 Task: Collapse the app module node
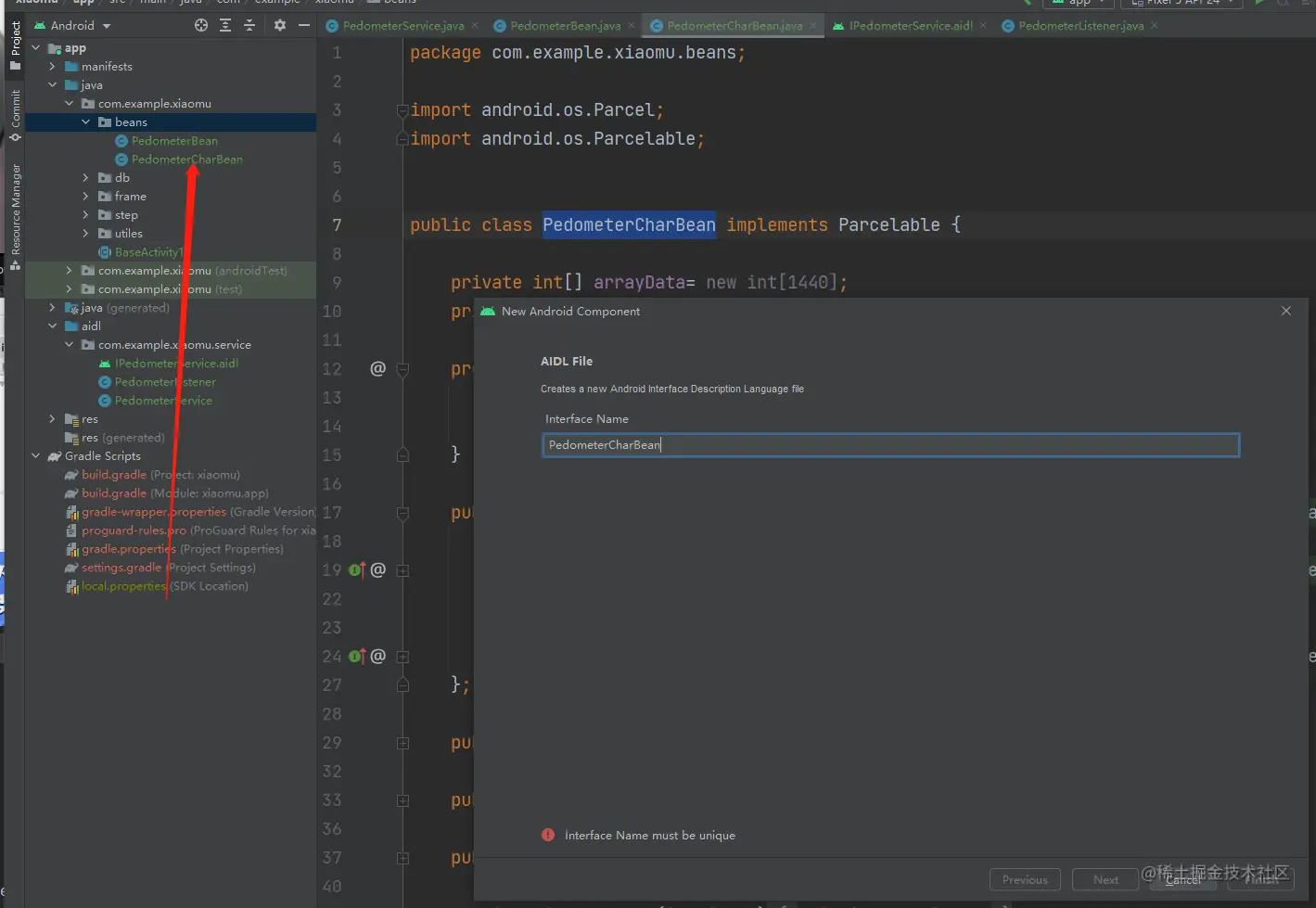tap(36, 48)
